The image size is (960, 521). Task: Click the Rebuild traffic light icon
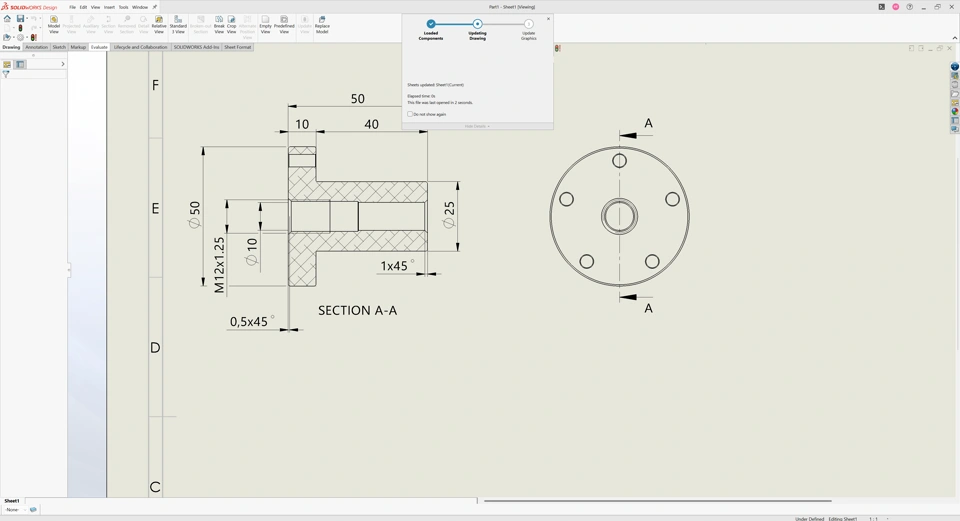[x=20, y=28]
